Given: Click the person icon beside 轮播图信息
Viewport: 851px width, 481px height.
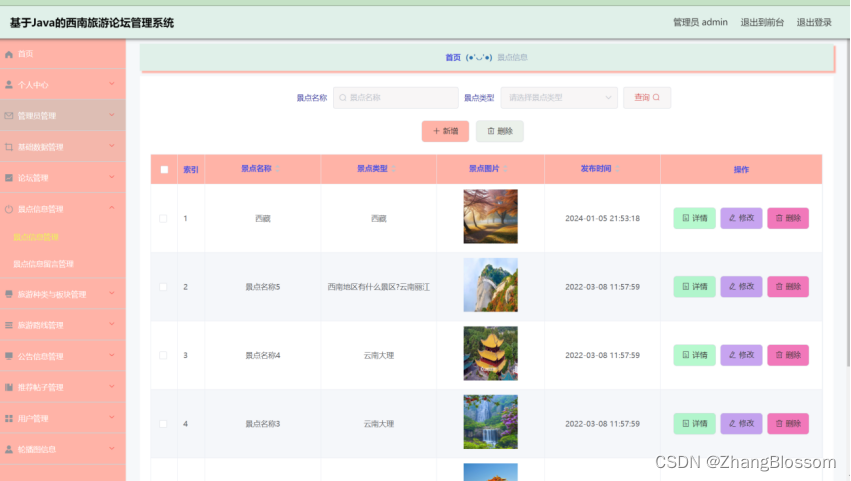Looking at the screenshot, I should point(9,450).
